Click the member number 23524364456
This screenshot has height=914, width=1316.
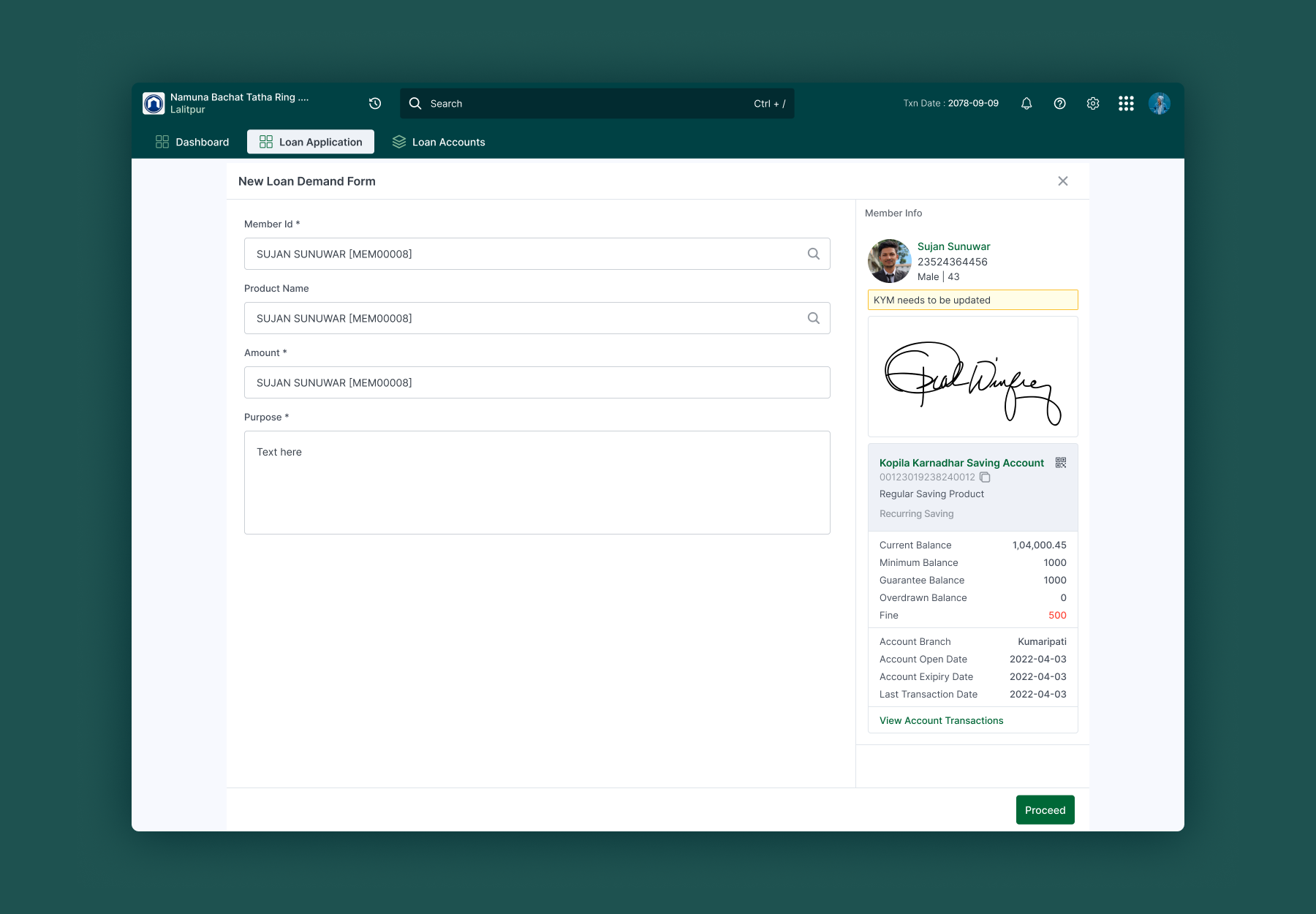click(953, 262)
